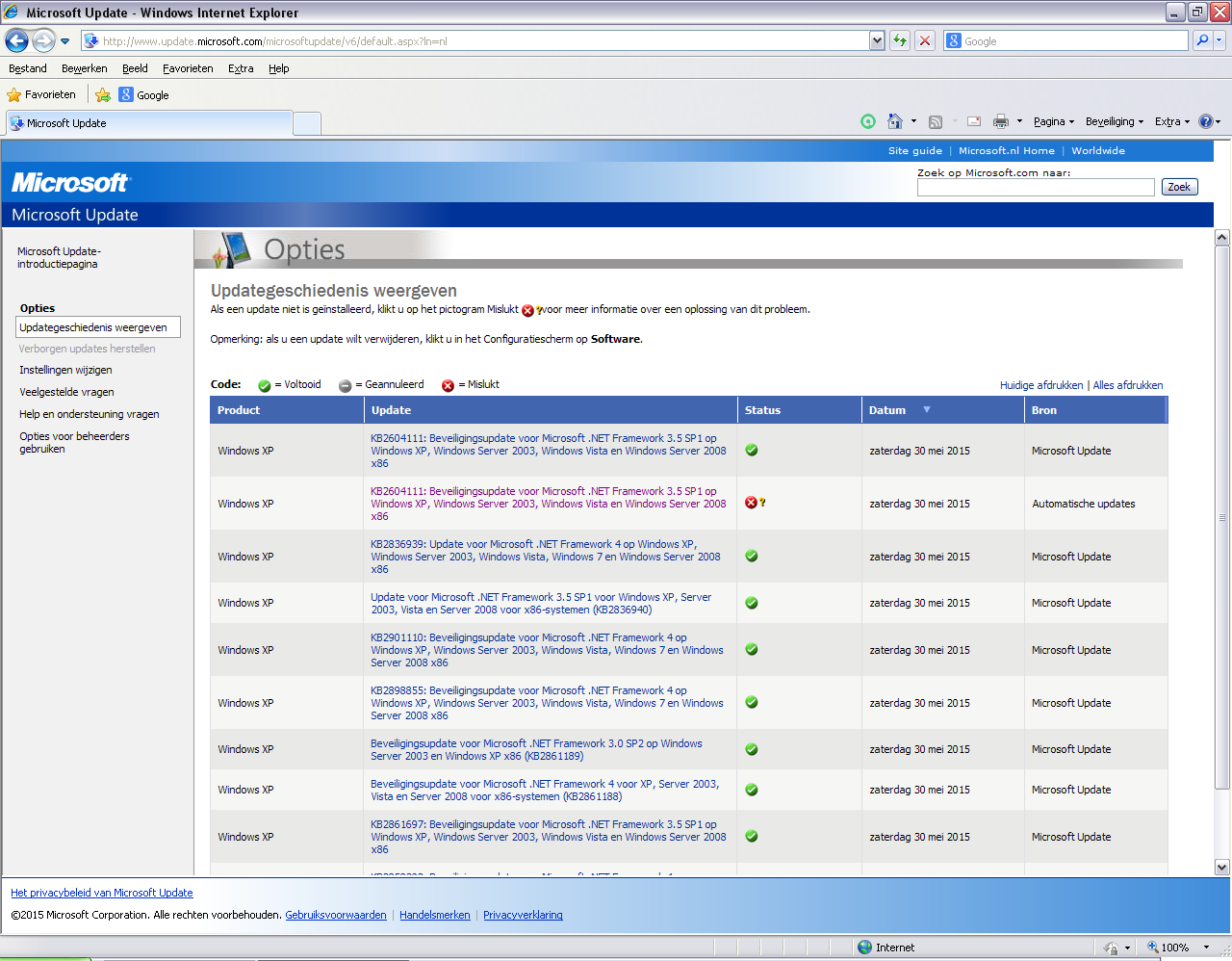Click the Zoek button
Image resolution: width=1232 pixels, height=961 pixels.
click(1179, 187)
